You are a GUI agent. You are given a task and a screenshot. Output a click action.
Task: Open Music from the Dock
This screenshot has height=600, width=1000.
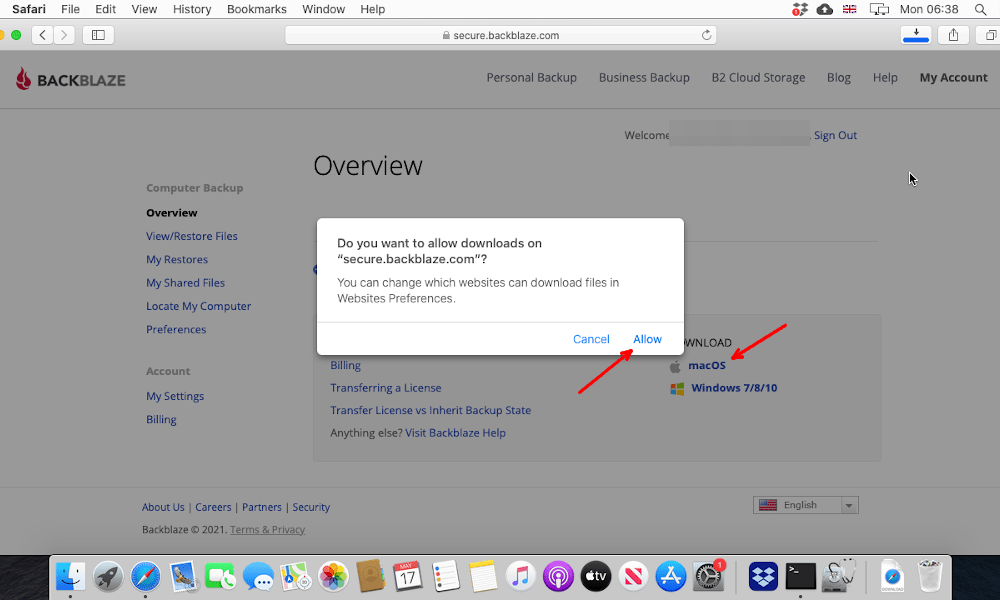point(520,576)
